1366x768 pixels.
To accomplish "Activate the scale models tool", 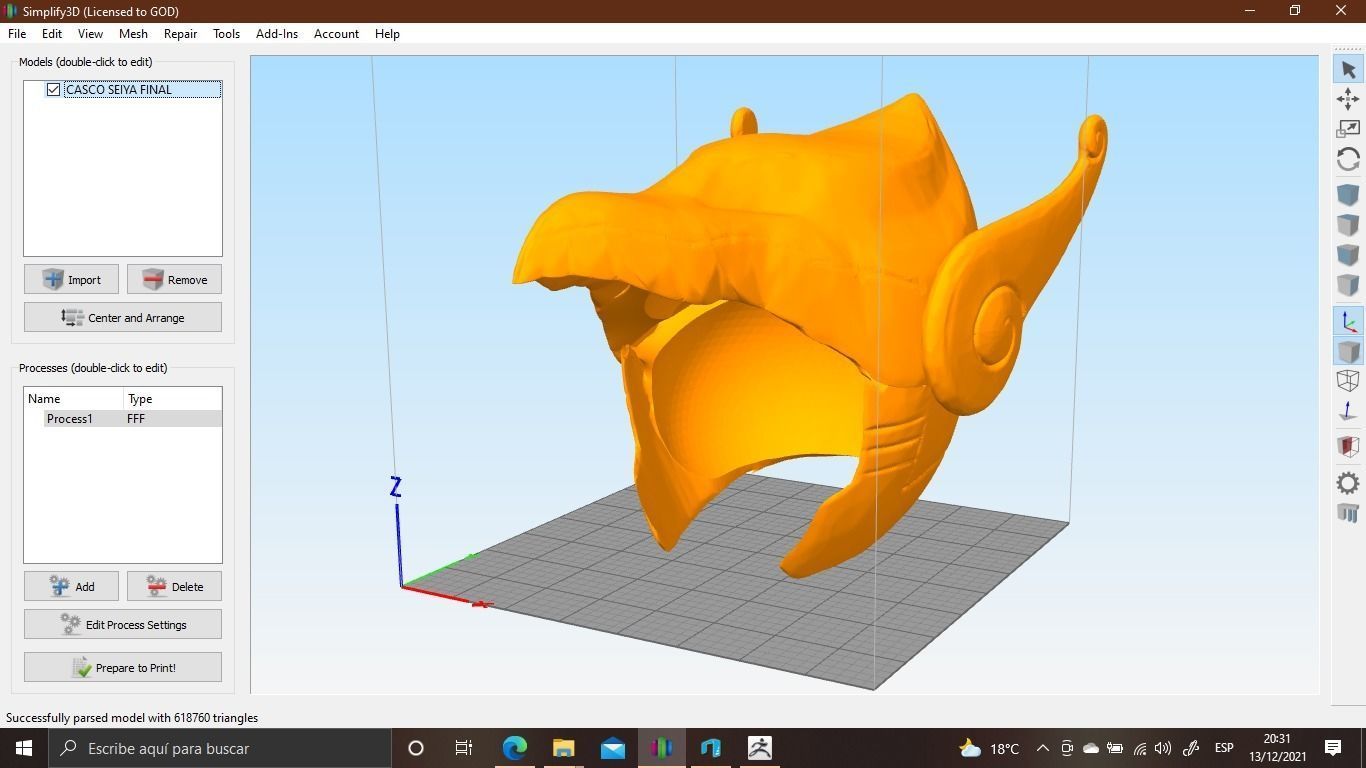I will [1348, 128].
